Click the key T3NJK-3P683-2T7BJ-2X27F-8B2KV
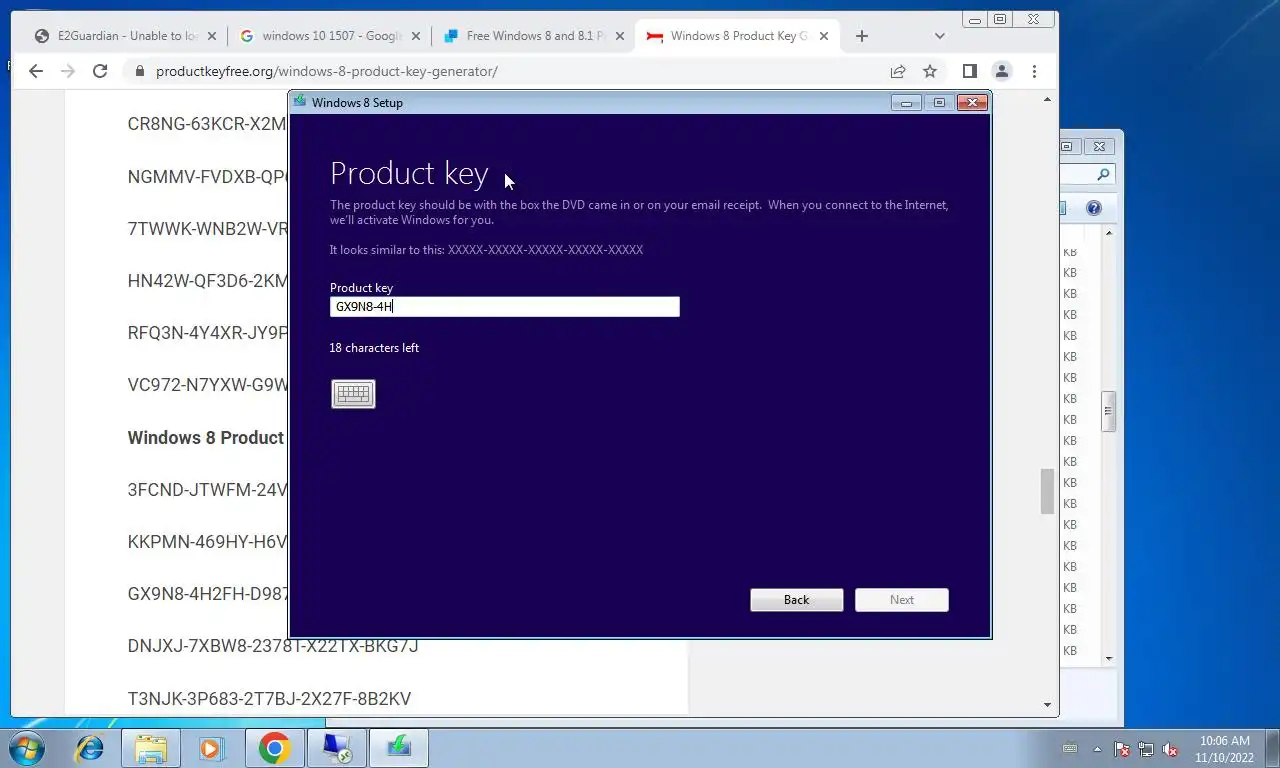1280x768 pixels. pos(269,699)
